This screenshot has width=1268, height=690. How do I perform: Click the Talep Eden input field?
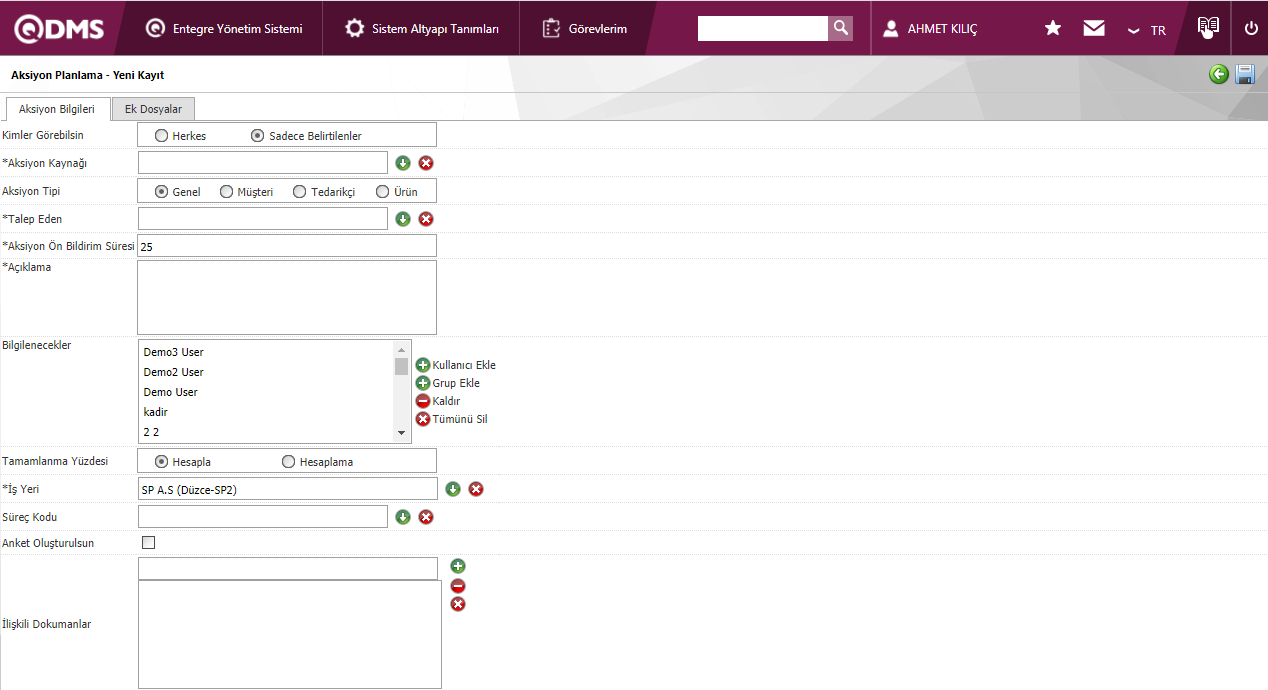tap(263, 219)
